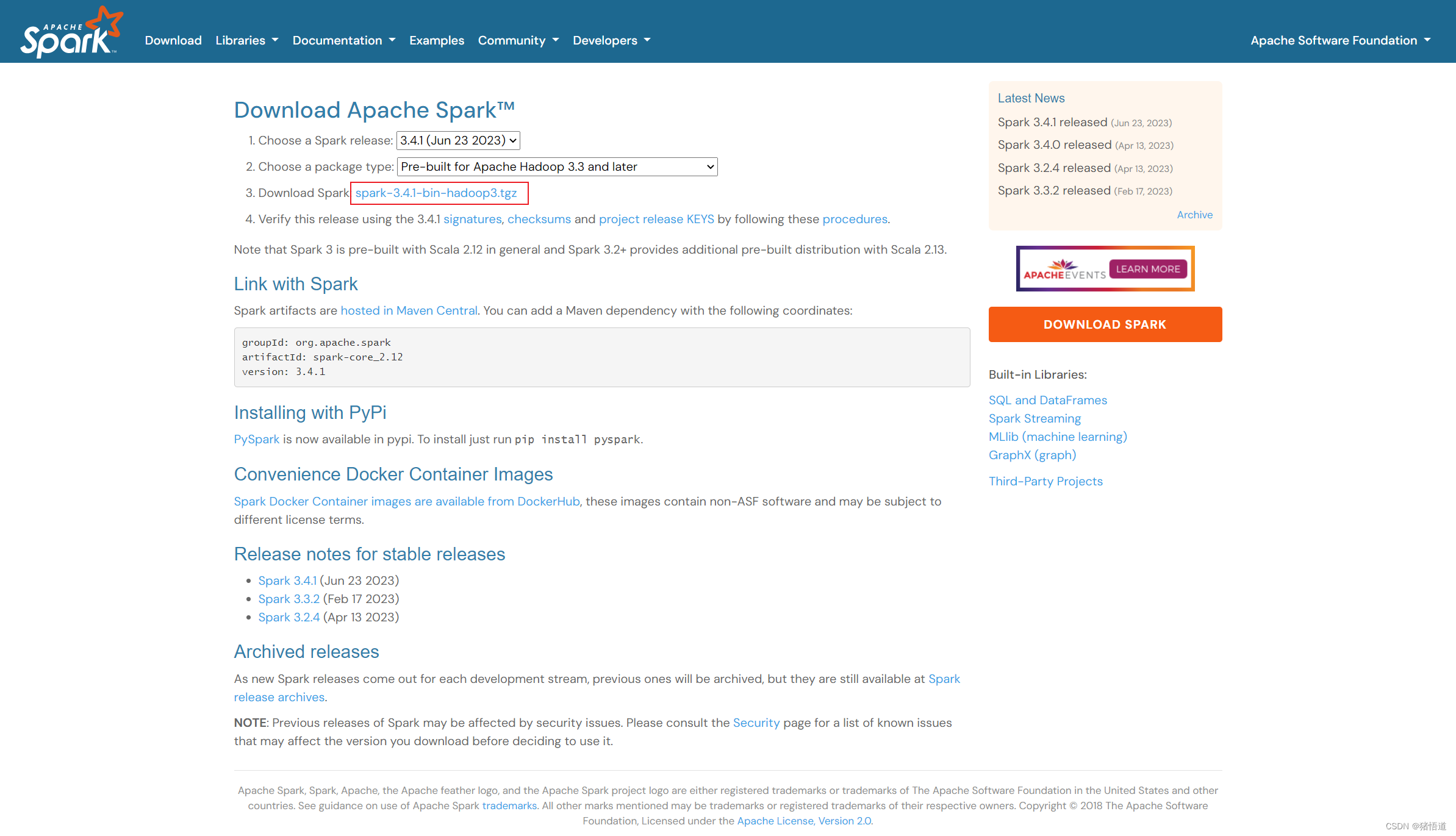Image resolution: width=1456 pixels, height=836 pixels.
Task: Open the Security page link
Action: click(756, 723)
